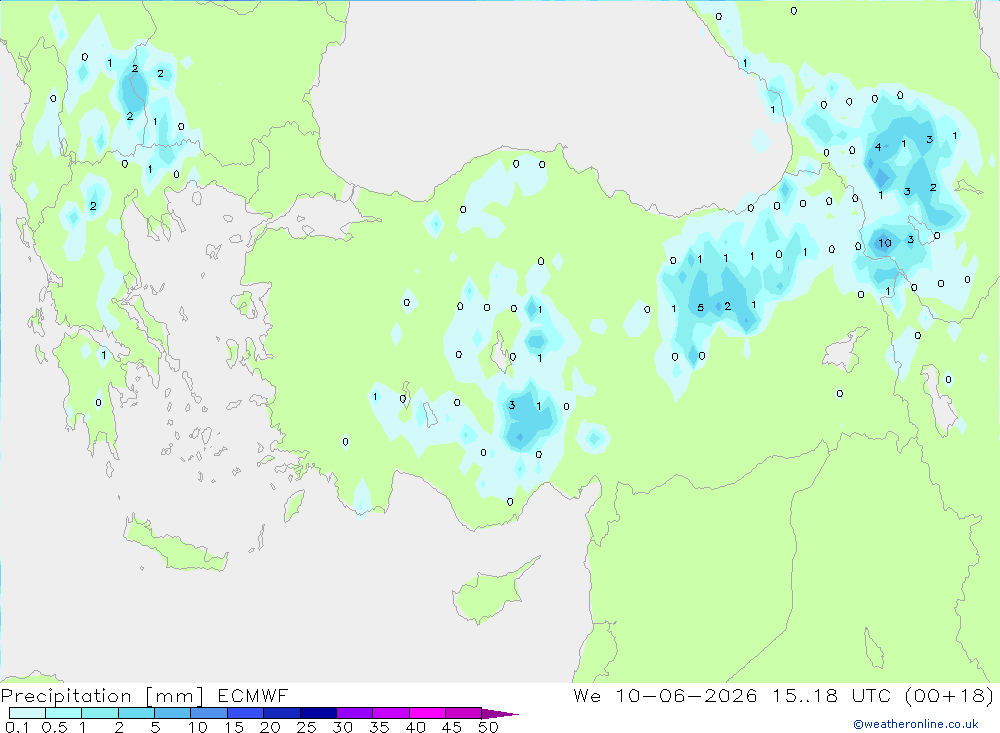Click the '35' legend scale label
Screen dimensions: 1000x733
tap(379, 727)
